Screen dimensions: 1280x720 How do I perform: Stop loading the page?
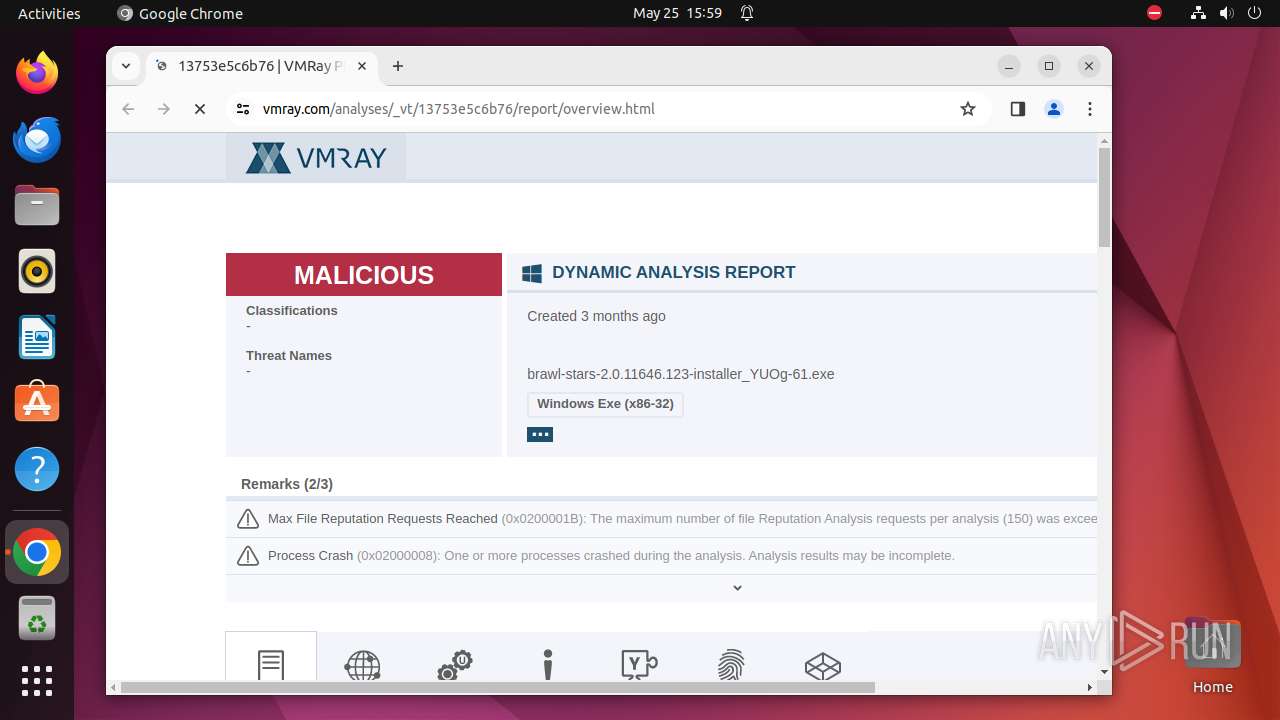(x=200, y=109)
